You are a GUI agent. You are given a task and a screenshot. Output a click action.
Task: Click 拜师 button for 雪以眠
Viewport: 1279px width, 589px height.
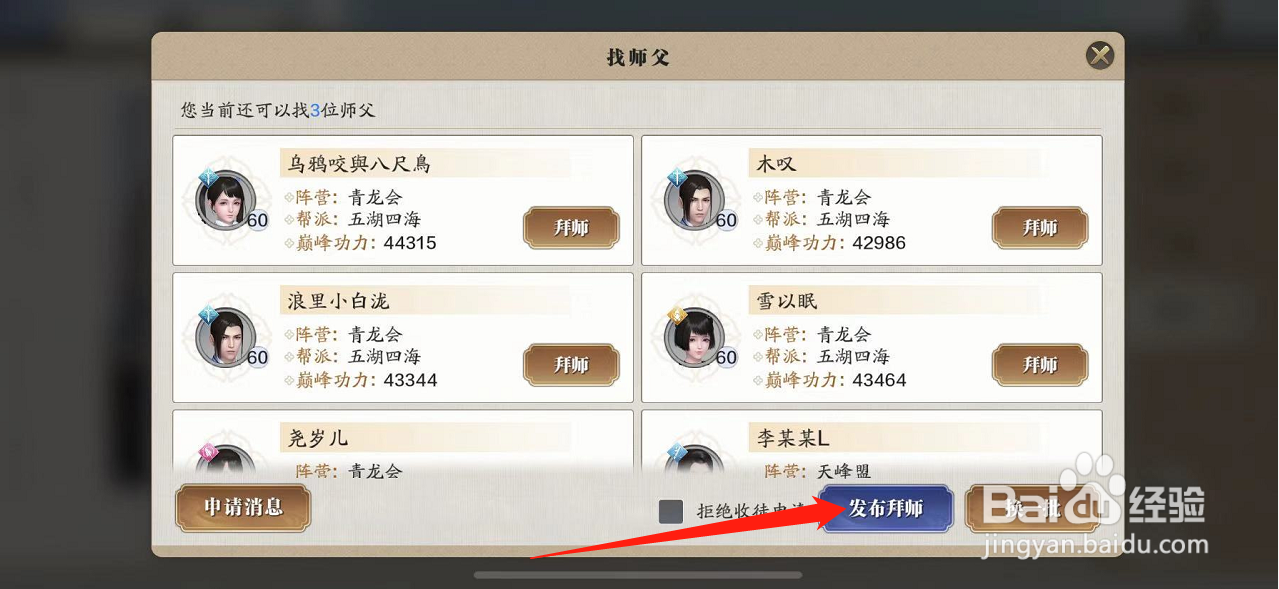[x=1040, y=365]
